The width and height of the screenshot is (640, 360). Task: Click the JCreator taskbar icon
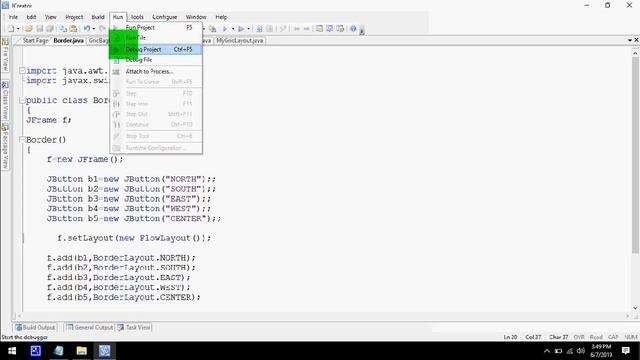tap(104, 351)
